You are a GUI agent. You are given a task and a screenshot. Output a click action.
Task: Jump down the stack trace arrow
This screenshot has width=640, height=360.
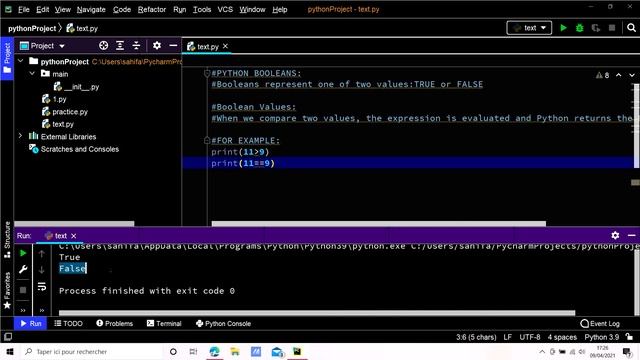click(42, 270)
